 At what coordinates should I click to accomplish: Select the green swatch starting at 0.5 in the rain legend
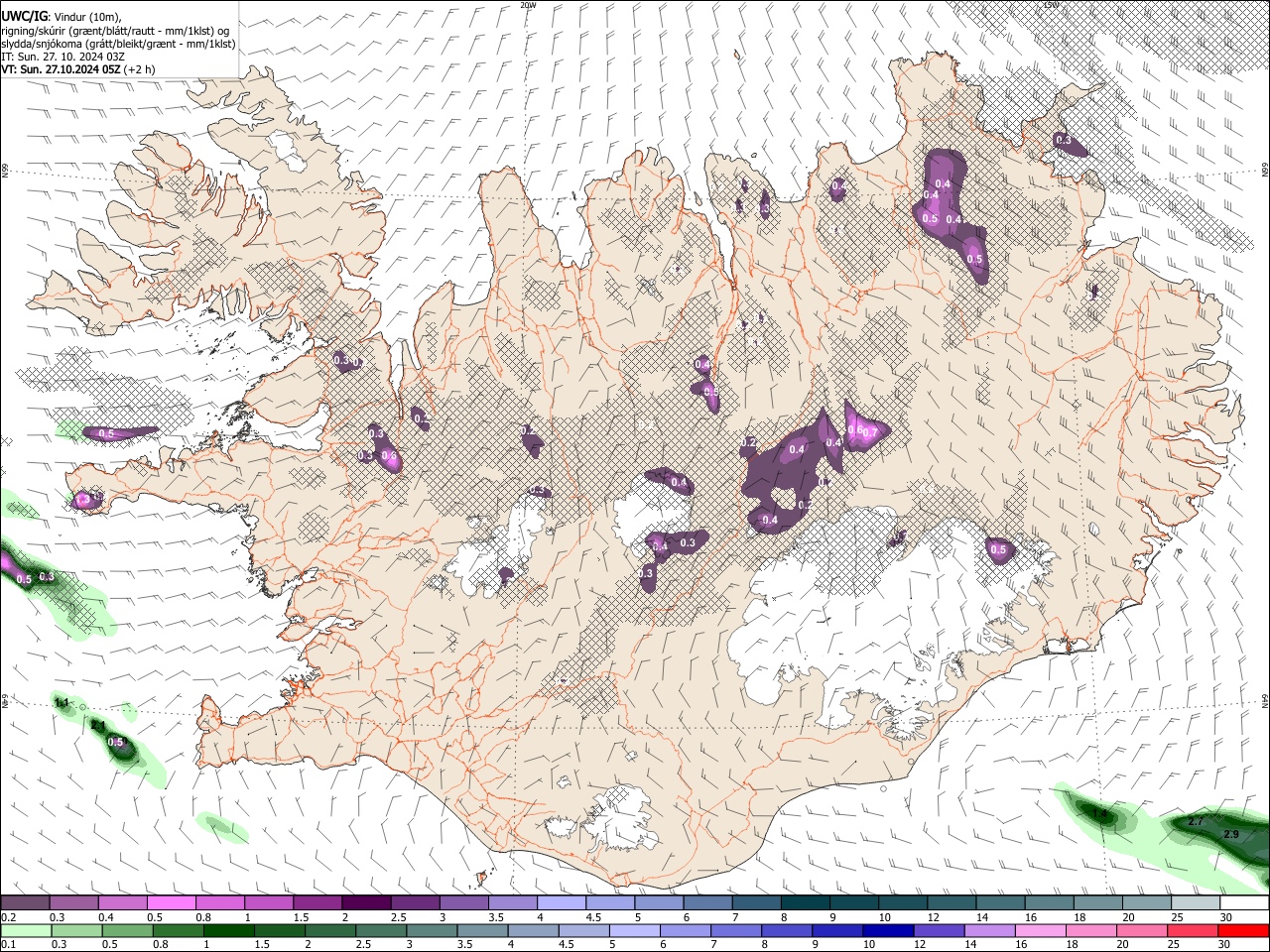pyautogui.click(x=127, y=930)
